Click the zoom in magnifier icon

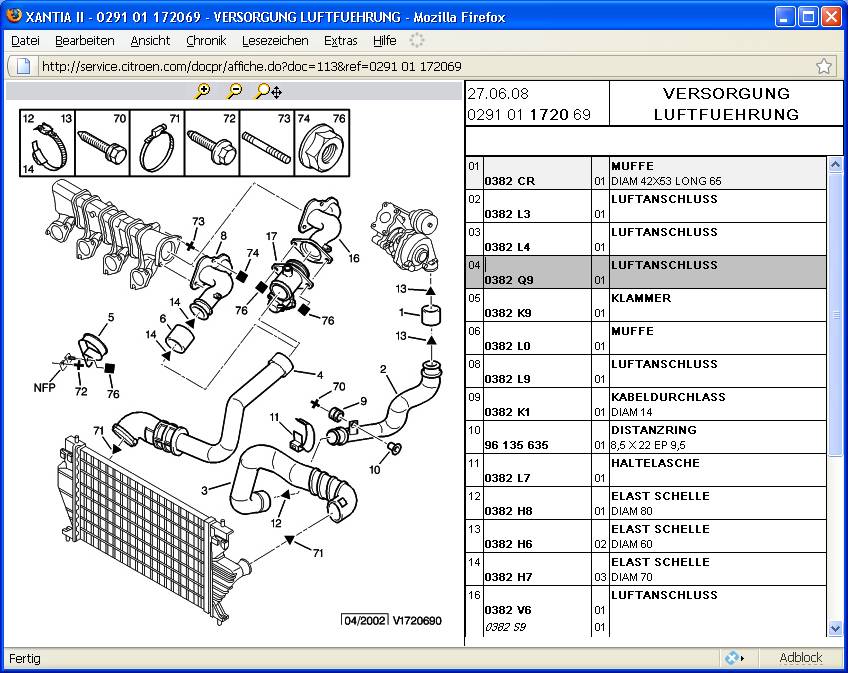(203, 91)
